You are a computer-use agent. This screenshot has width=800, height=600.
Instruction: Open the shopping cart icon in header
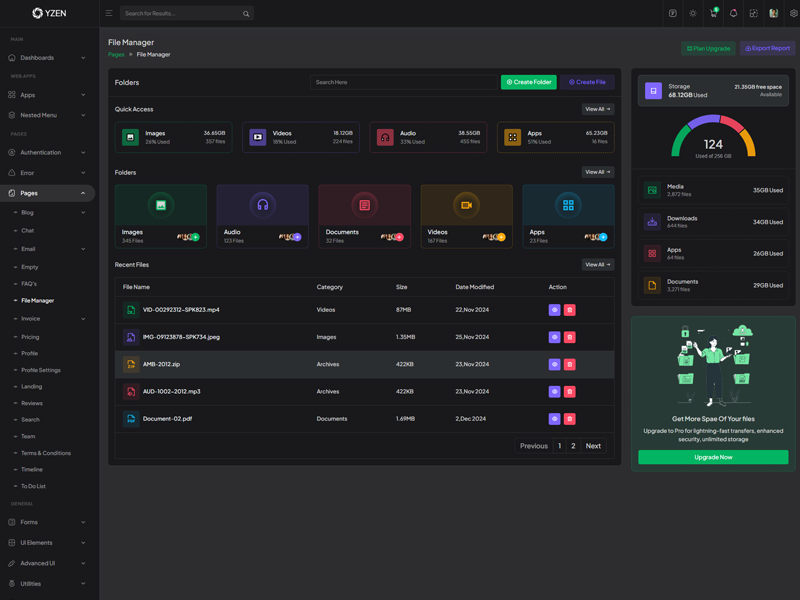[x=713, y=14]
